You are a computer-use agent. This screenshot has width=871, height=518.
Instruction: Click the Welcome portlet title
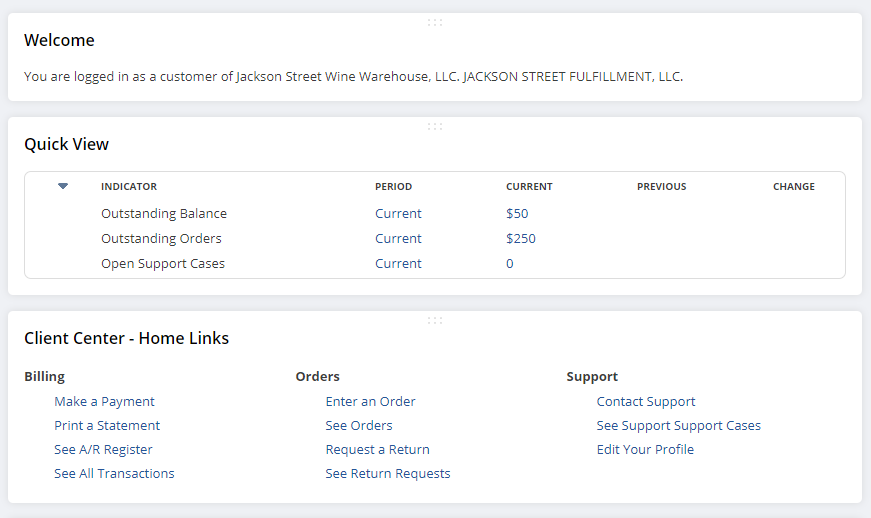(x=59, y=40)
